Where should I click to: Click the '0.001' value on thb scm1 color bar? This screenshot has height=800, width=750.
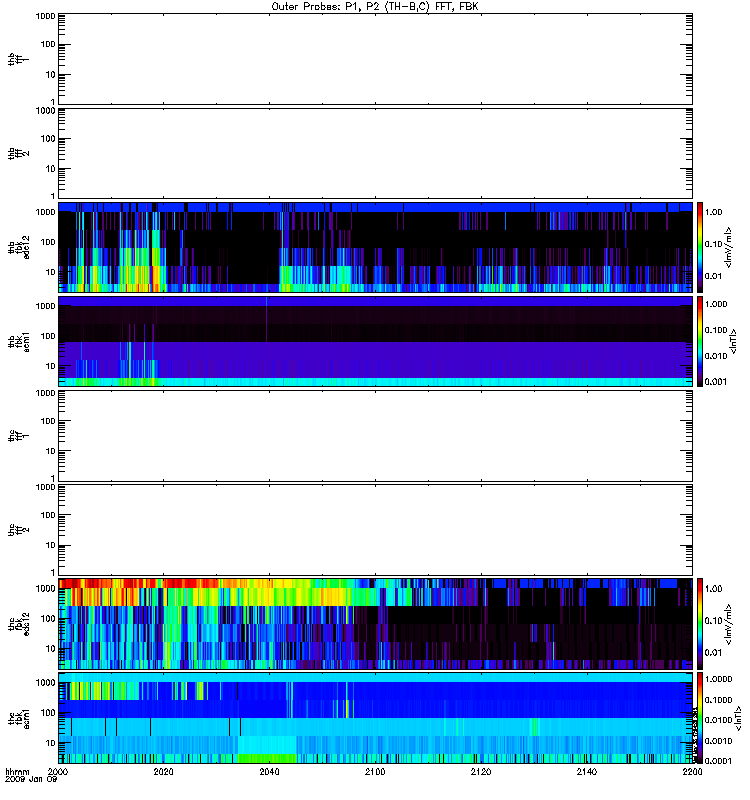(x=716, y=382)
